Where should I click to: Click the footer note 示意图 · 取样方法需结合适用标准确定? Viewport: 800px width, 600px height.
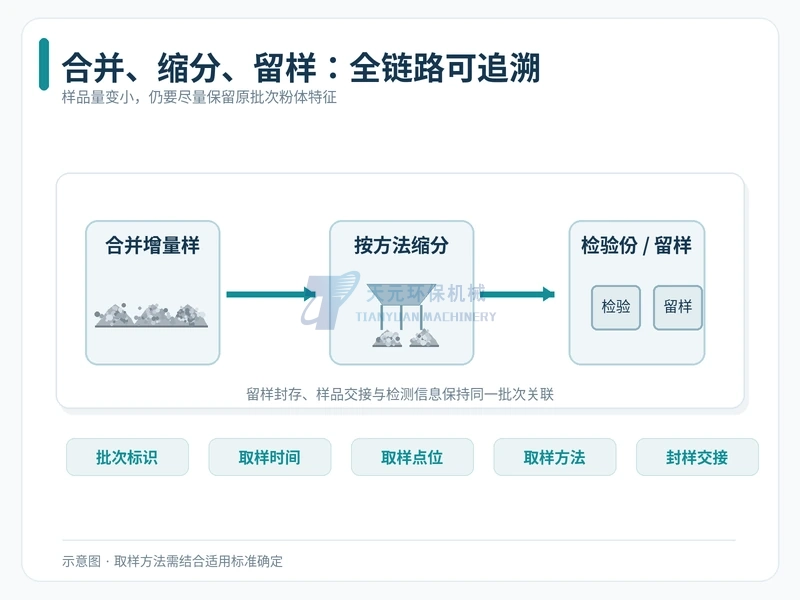[172, 561]
